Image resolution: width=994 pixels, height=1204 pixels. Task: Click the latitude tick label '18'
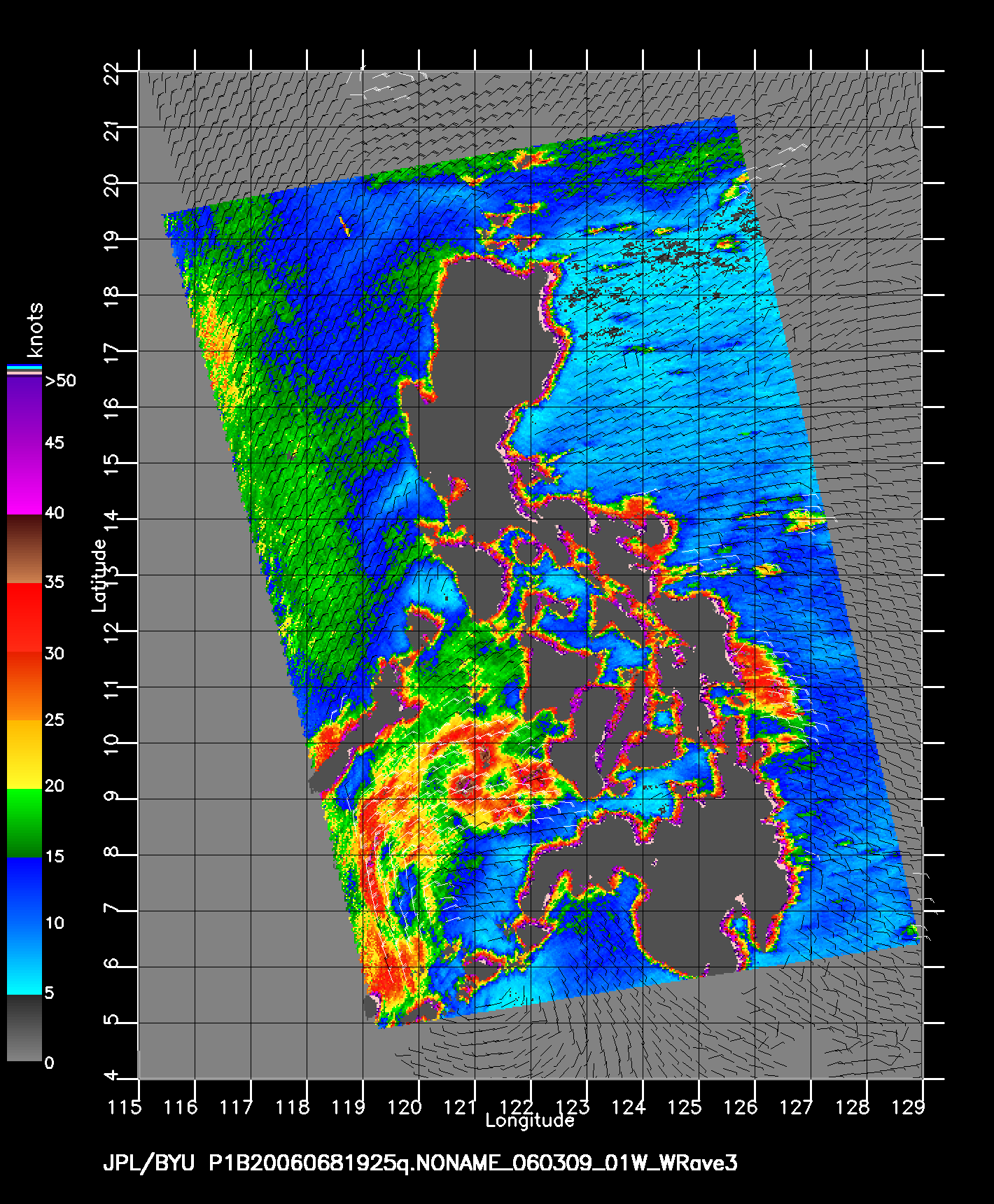pyautogui.click(x=111, y=296)
